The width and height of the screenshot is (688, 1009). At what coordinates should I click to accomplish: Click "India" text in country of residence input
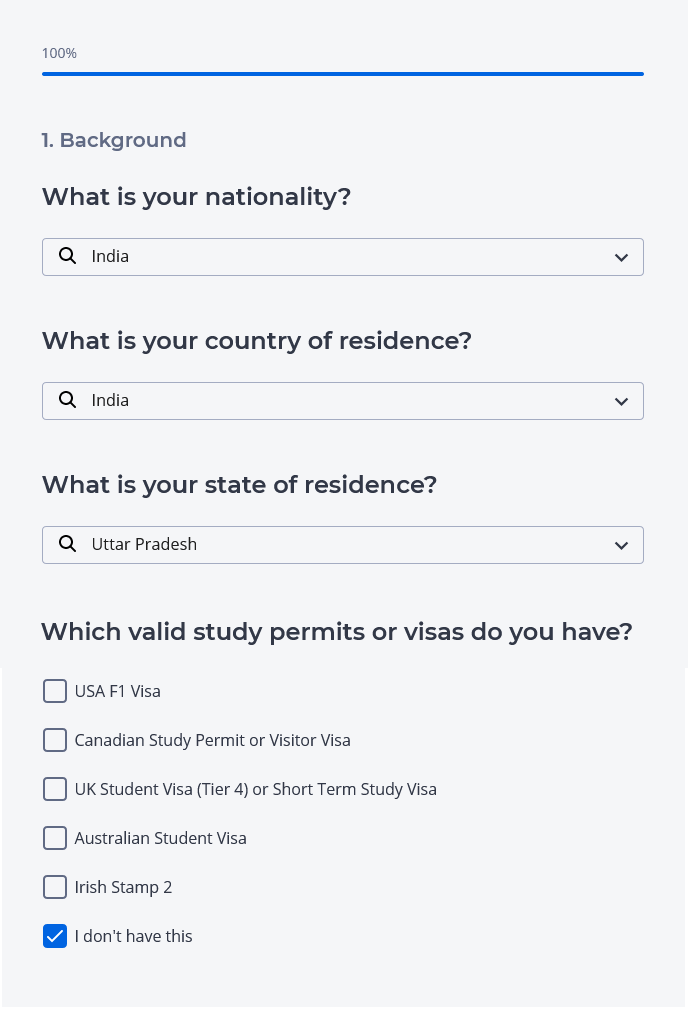[x=110, y=400]
